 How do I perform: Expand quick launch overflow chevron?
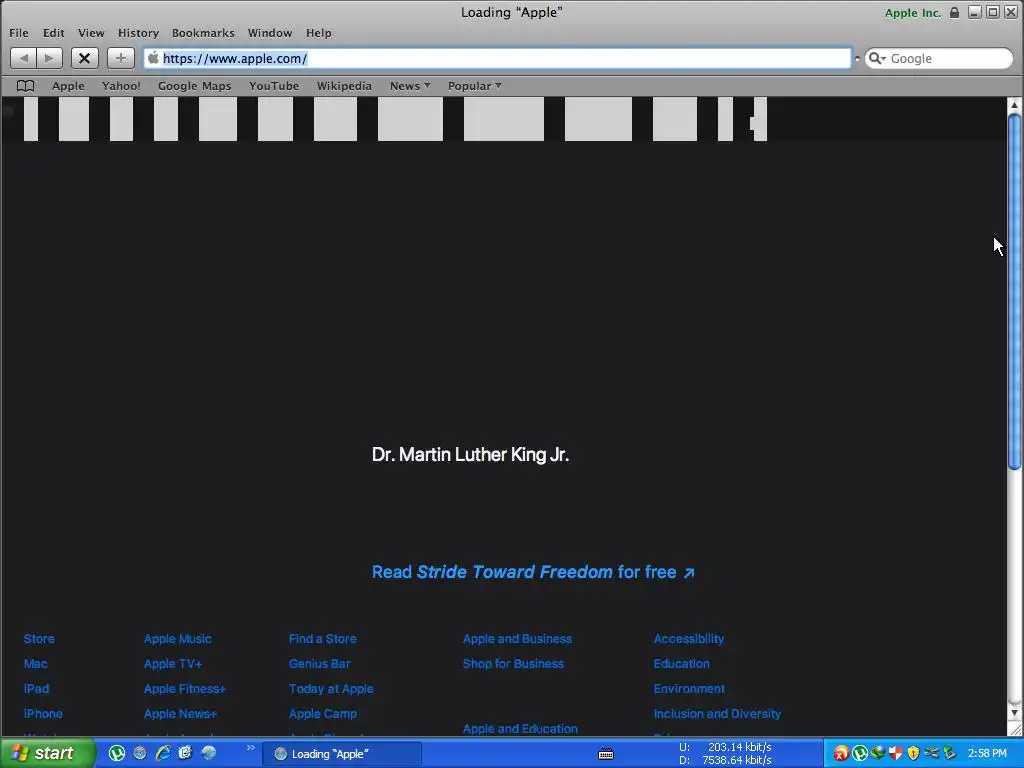[250, 748]
